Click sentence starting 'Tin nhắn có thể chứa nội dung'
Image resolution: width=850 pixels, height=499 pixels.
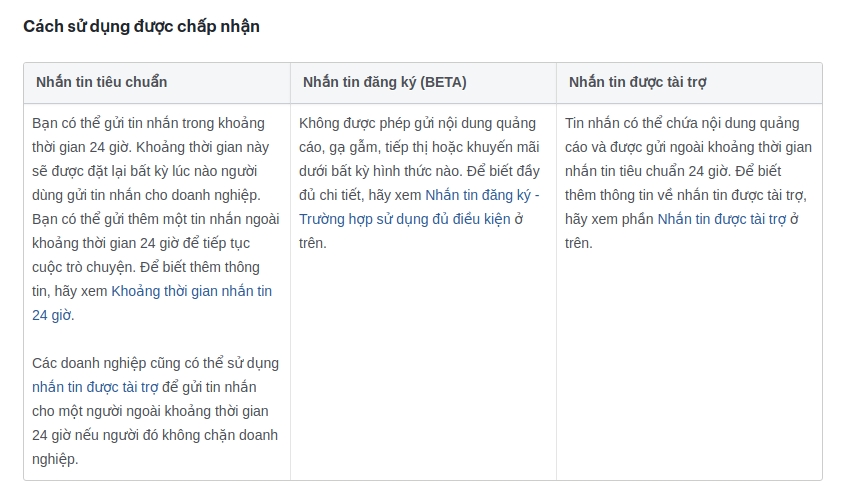tap(681, 123)
